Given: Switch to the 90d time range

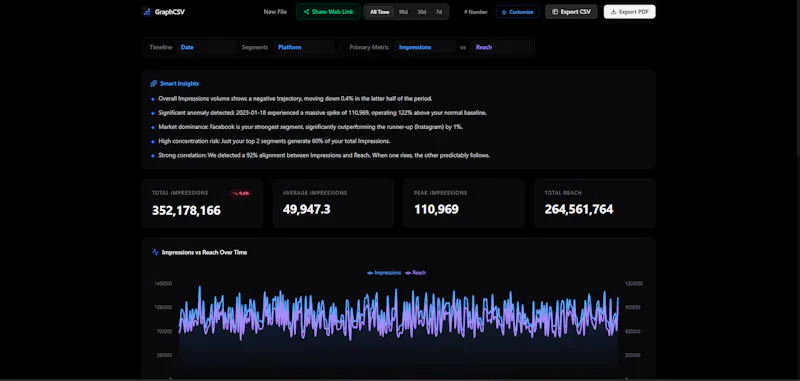Looking at the screenshot, I should click(x=403, y=12).
